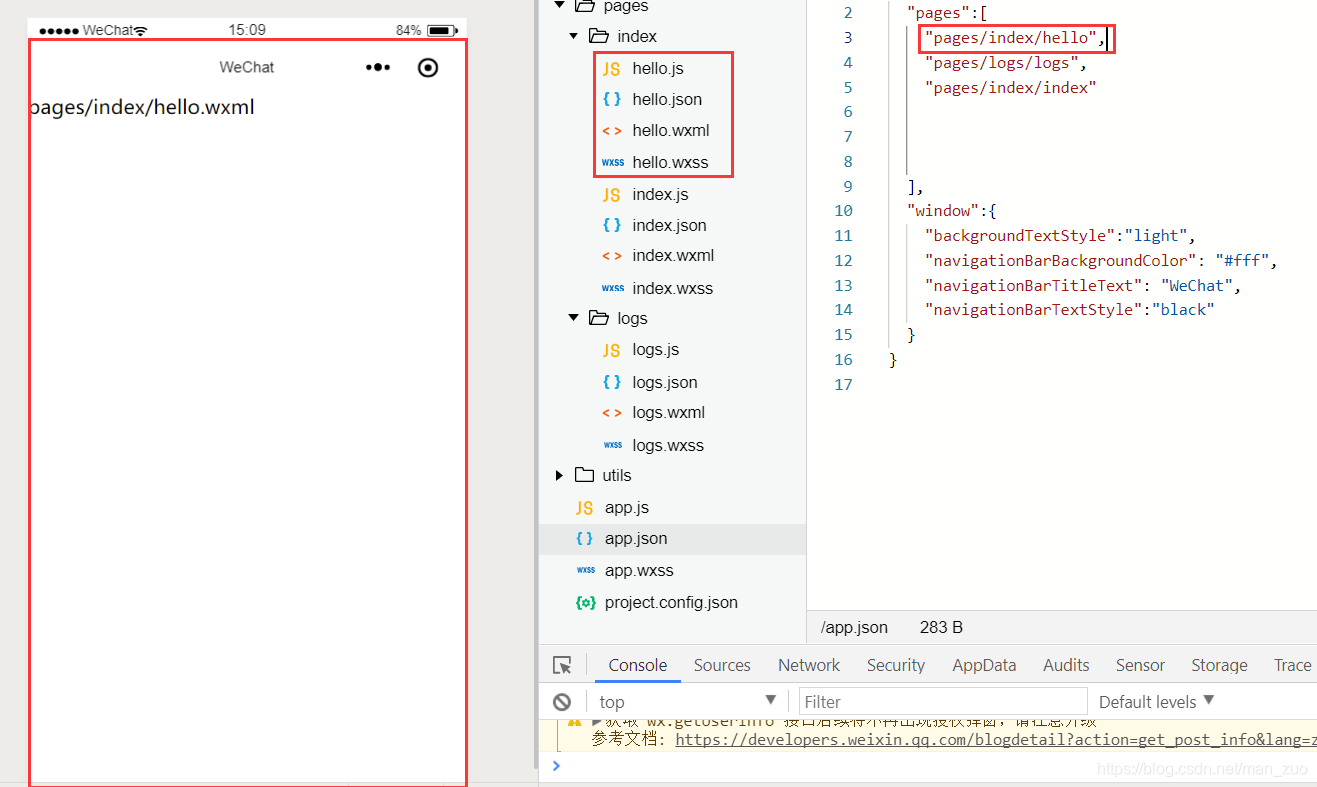Click line number 17 in the editor gutter
This screenshot has width=1317, height=787.
[x=844, y=384]
